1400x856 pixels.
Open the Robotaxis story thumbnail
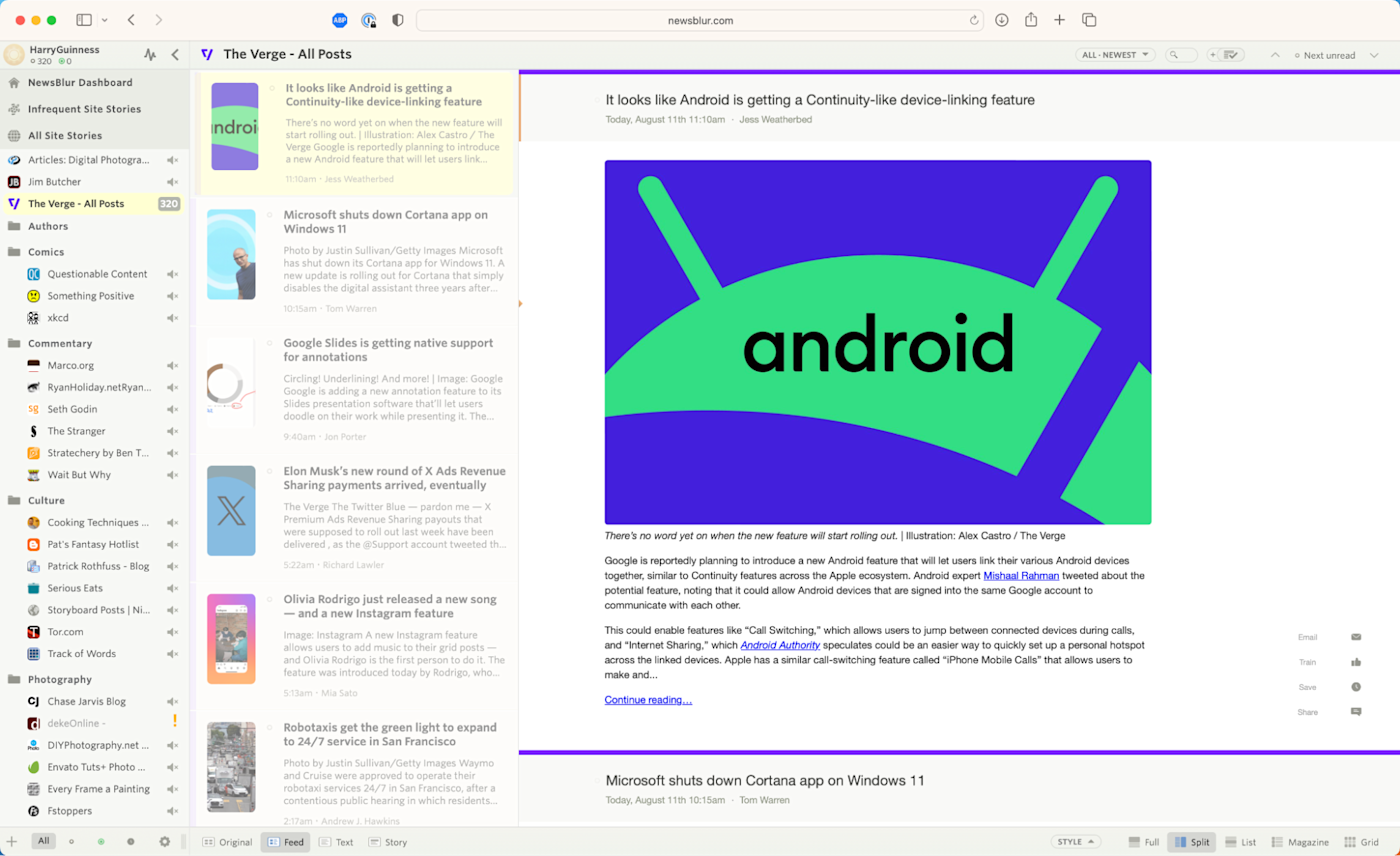pos(231,767)
